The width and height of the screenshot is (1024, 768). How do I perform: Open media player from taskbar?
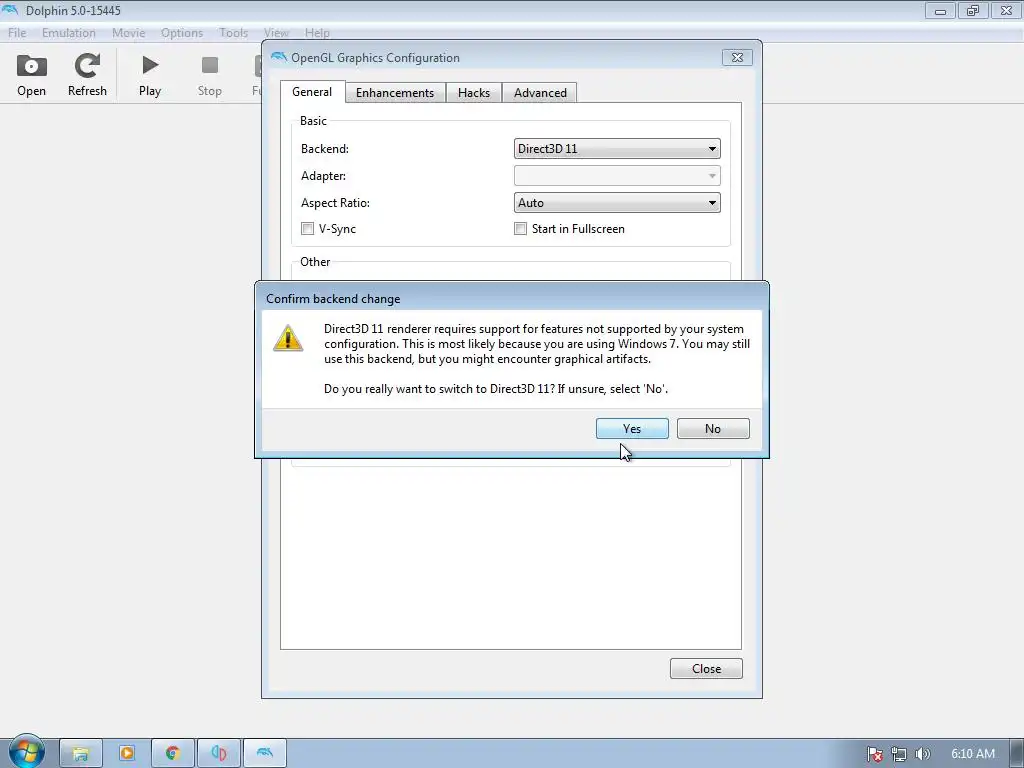[x=127, y=754]
